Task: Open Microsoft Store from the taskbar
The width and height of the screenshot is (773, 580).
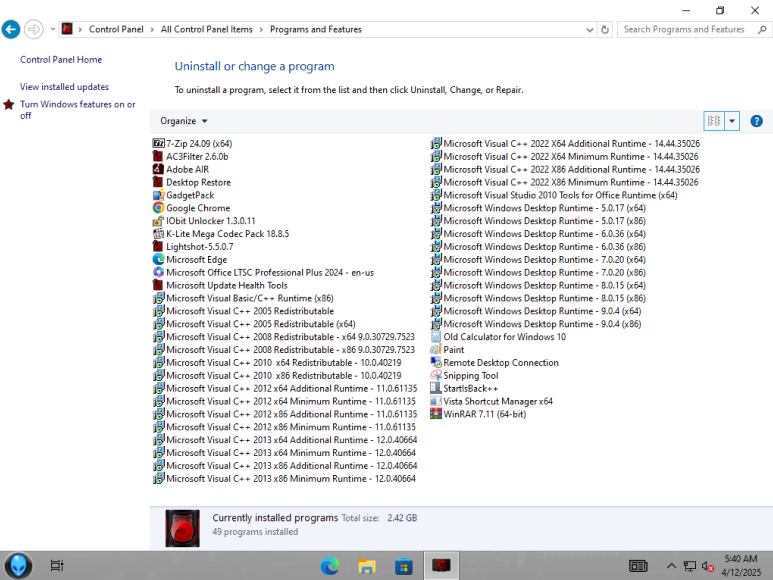Action: coord(404,566)
